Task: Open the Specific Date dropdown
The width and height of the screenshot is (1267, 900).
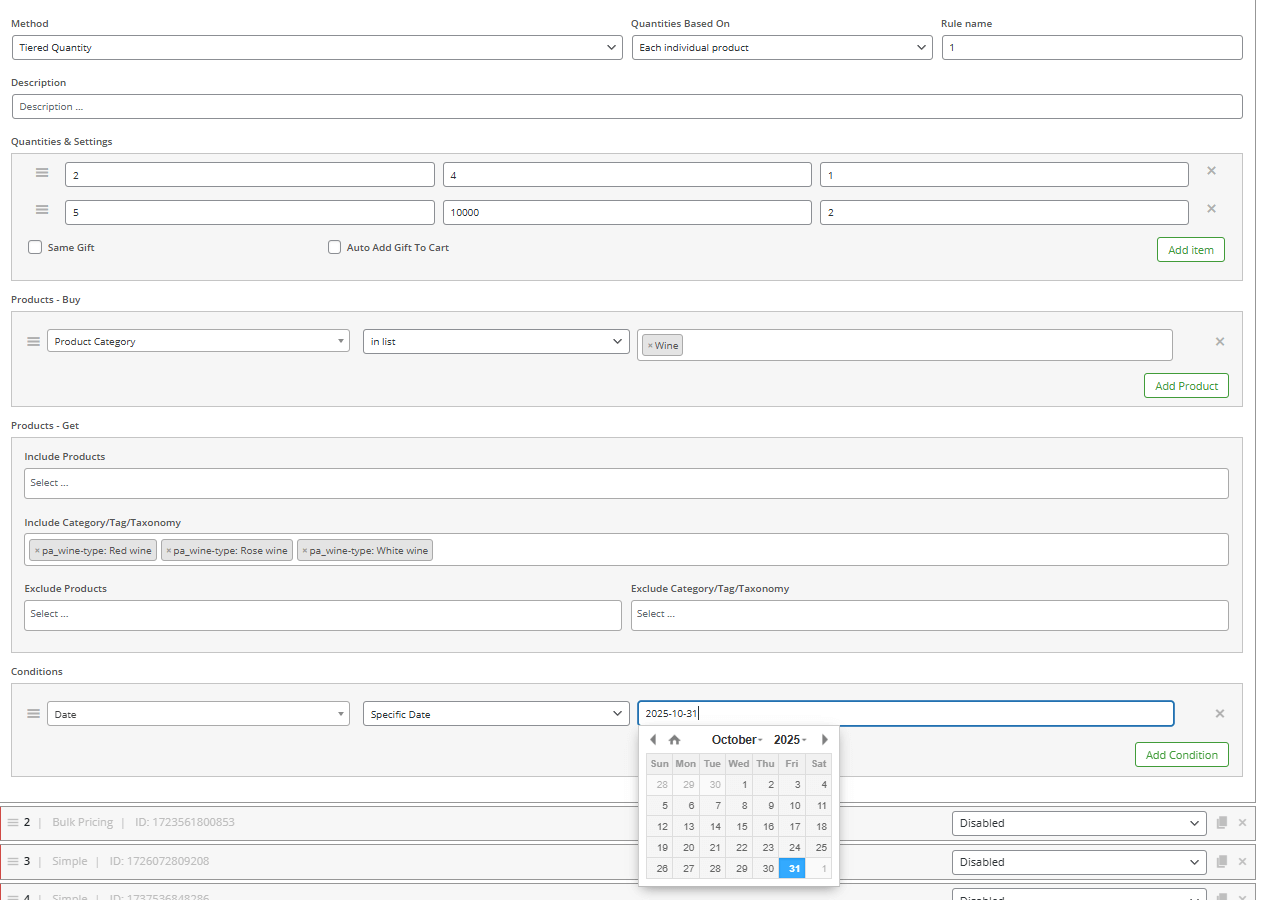Action: coord(496,714)
